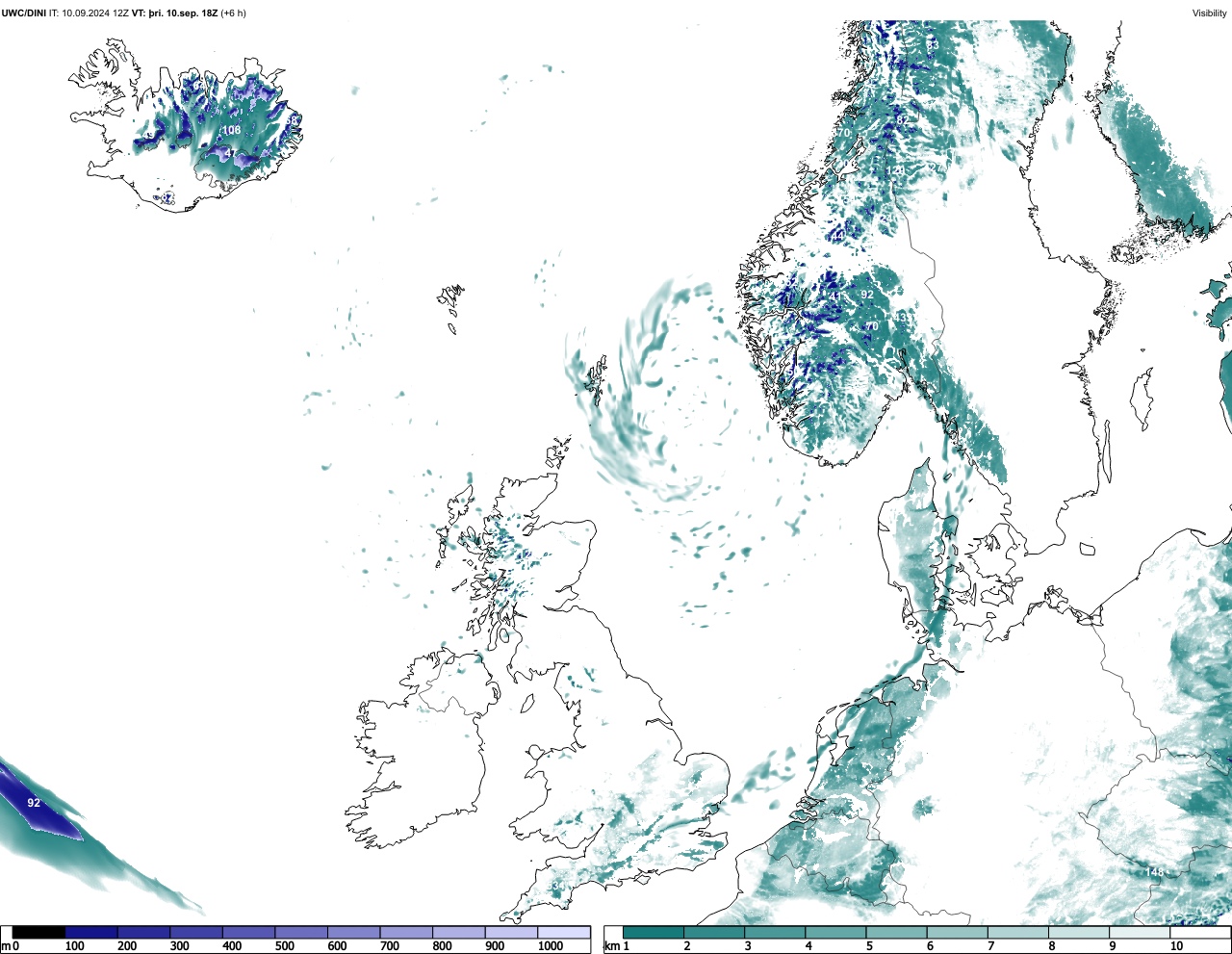The height and width of the screenshot is (954, 1232).
Task: Click the dark navy 100–200 m legend swatch
Action: click(91, 932)
